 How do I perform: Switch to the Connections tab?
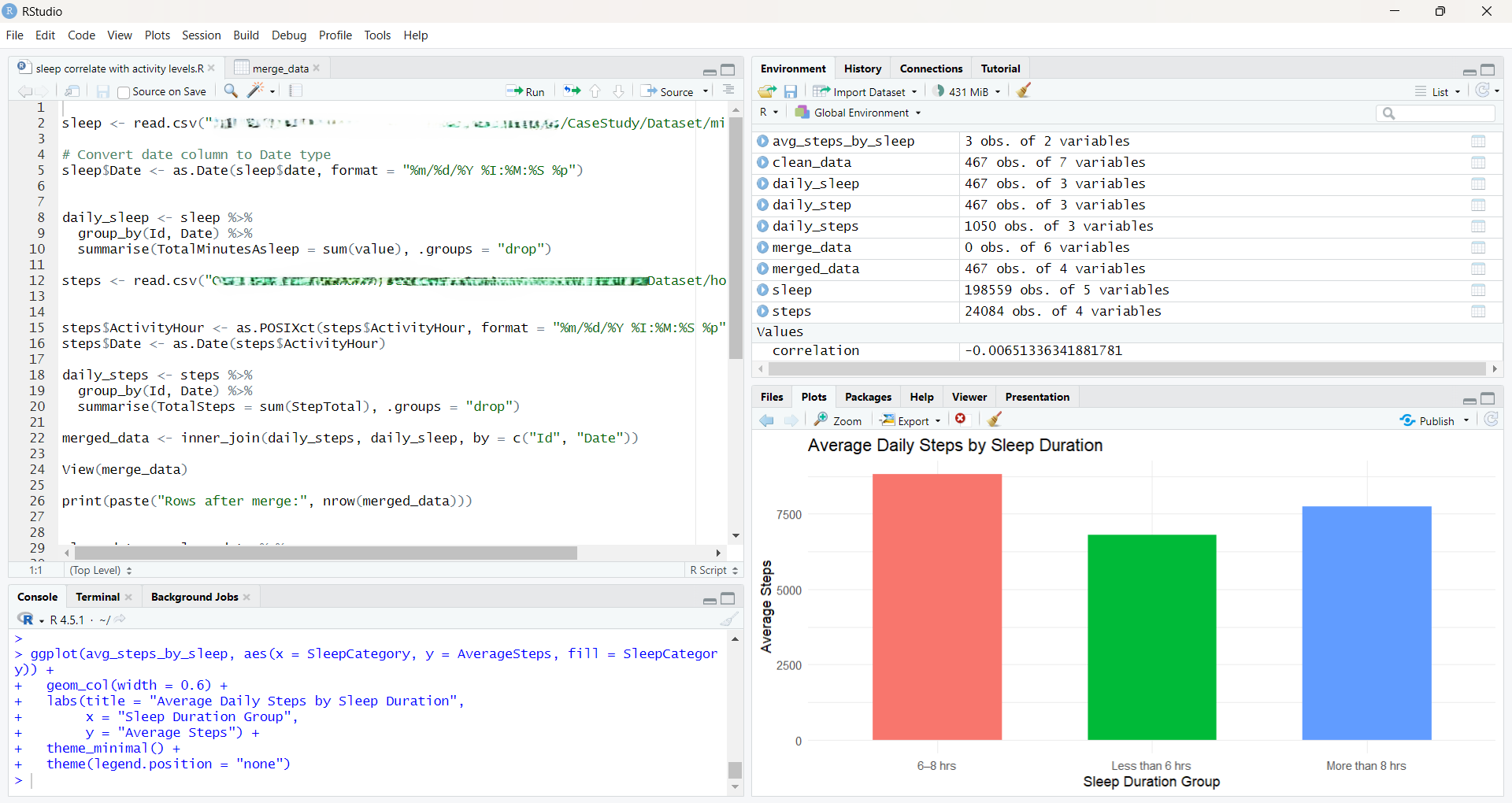pyautogui.click(x=931, y=68)
